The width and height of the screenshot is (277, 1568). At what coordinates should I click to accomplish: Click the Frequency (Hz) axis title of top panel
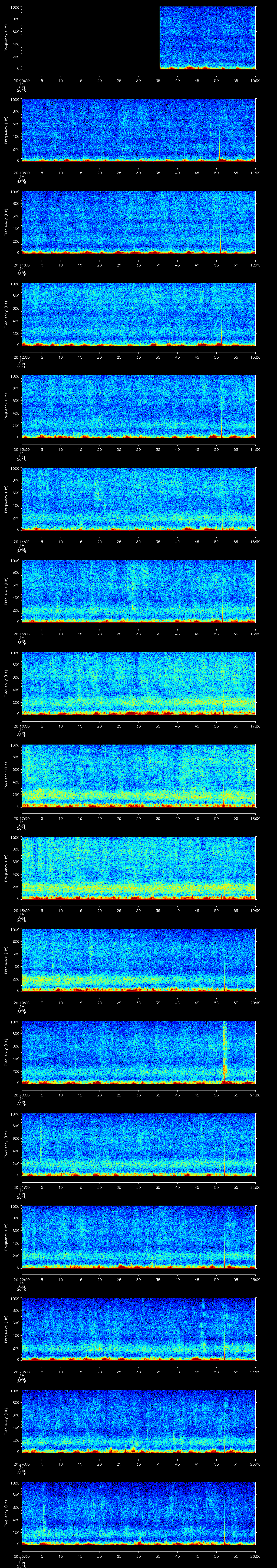coord(6,38)
